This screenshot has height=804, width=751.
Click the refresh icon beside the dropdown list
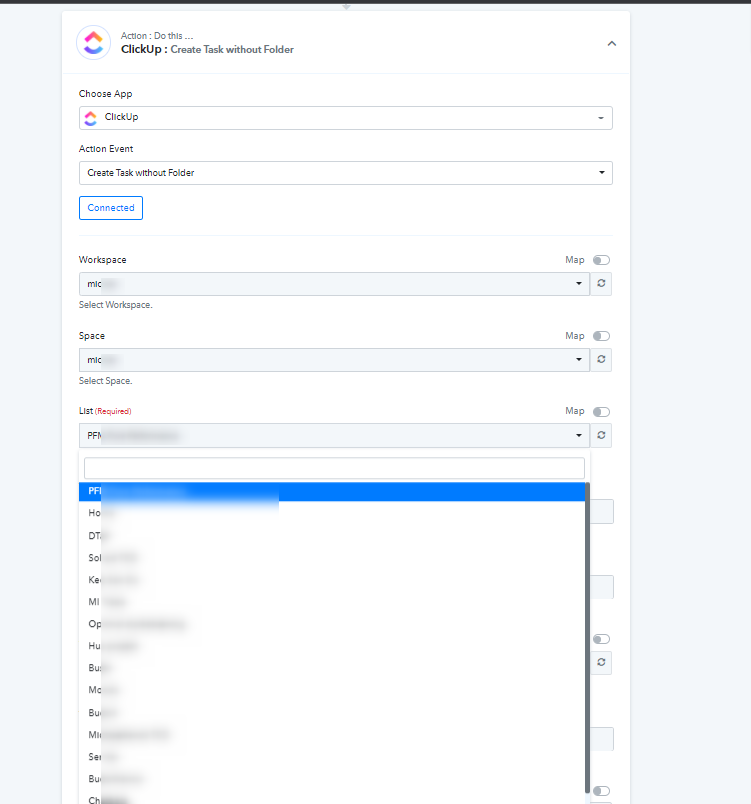pos(601,662)
